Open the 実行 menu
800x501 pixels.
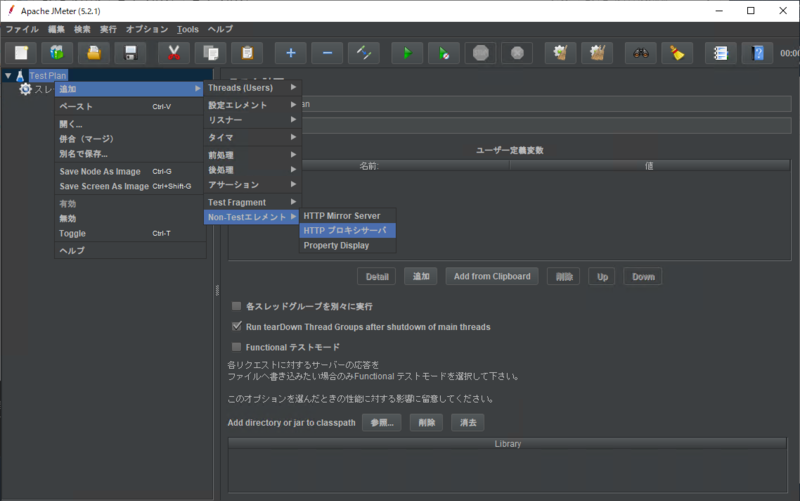click(108, 29)
